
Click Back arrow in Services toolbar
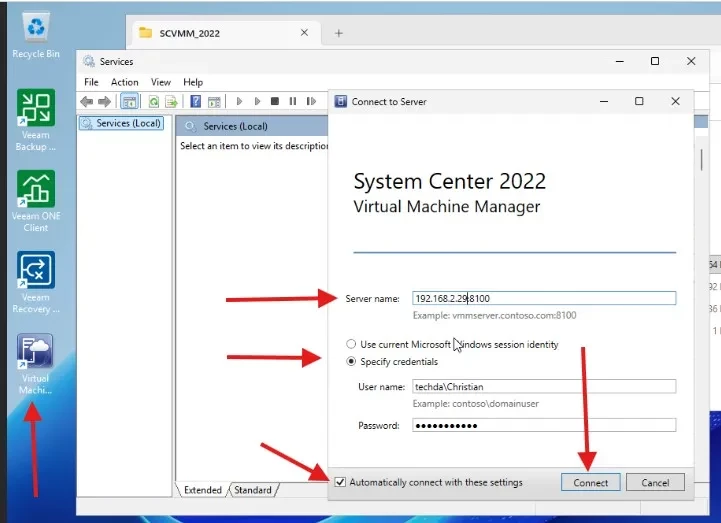pyautogui.click(x=86, y=101)
